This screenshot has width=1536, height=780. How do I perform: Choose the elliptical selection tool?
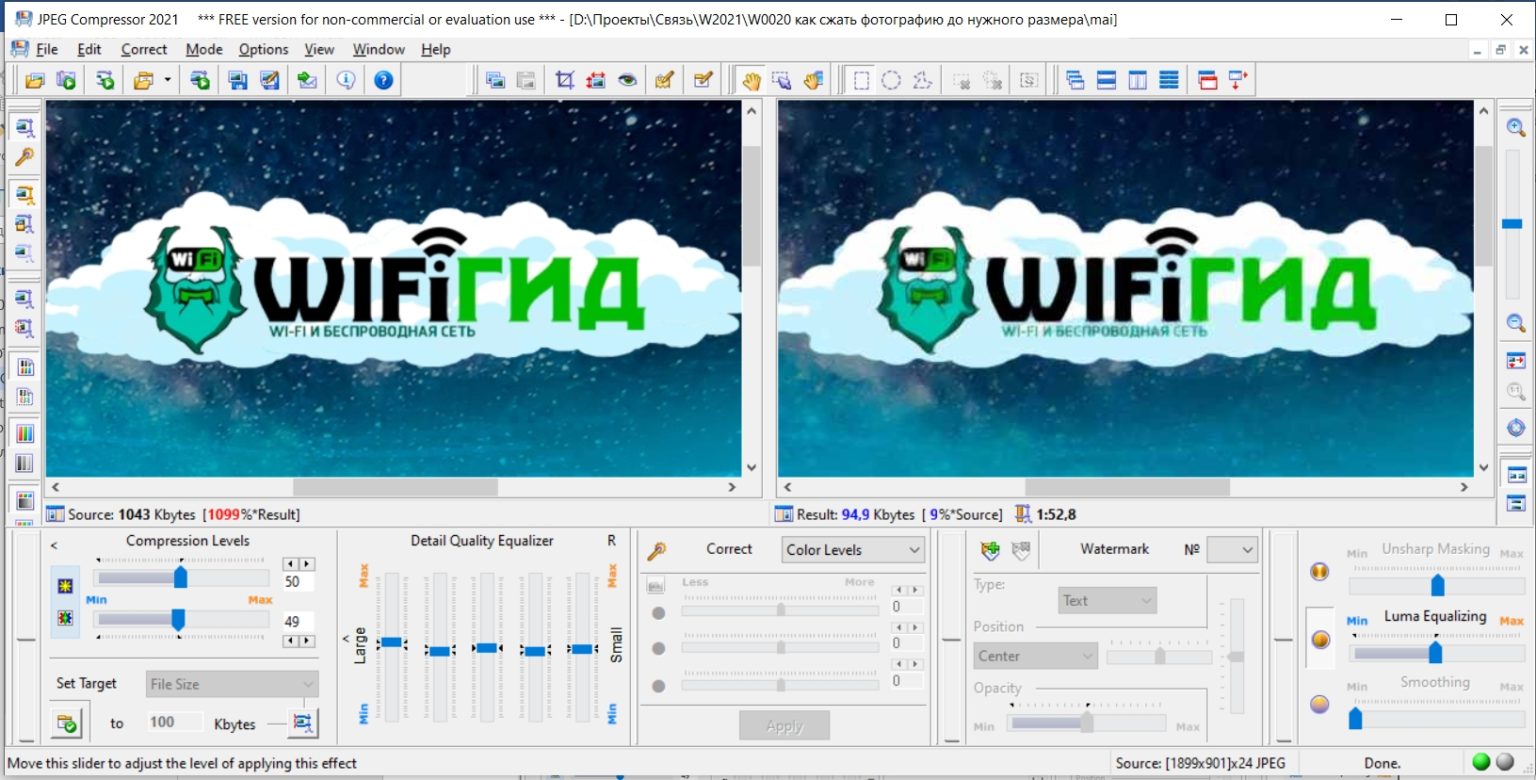point(891,81)
